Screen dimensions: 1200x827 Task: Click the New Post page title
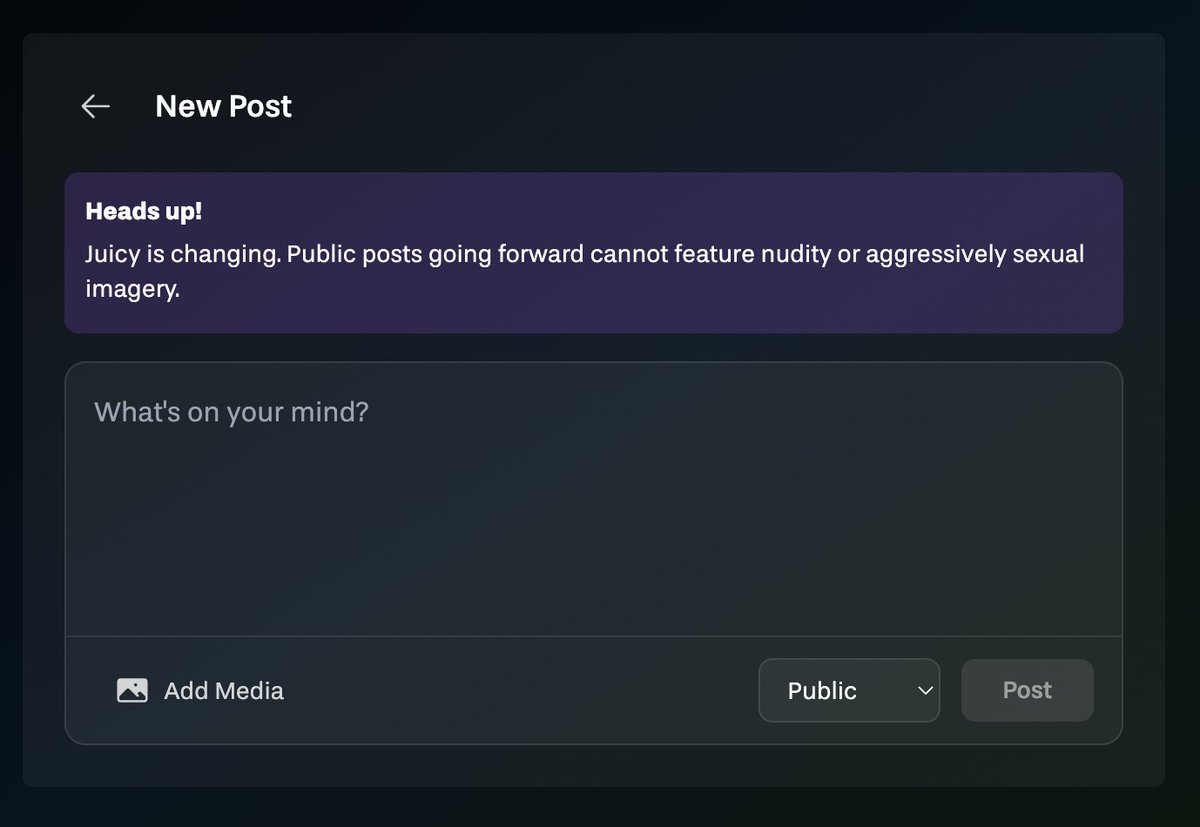224,106
